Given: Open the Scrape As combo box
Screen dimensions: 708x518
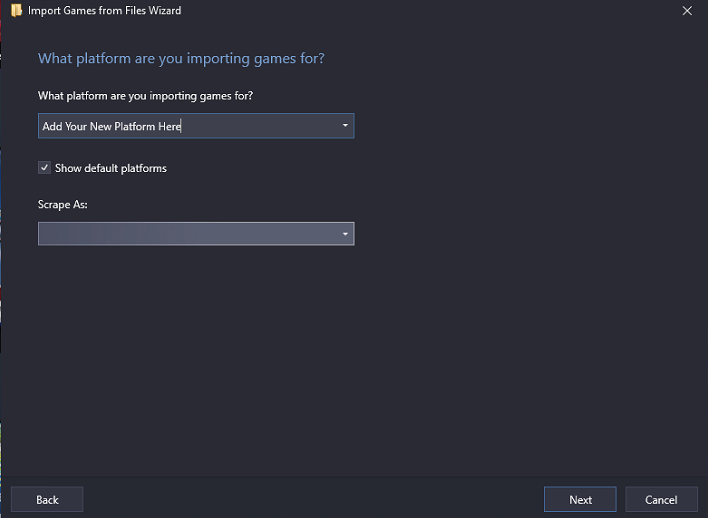Looking at the screenshot, I should tap(196, 233).
